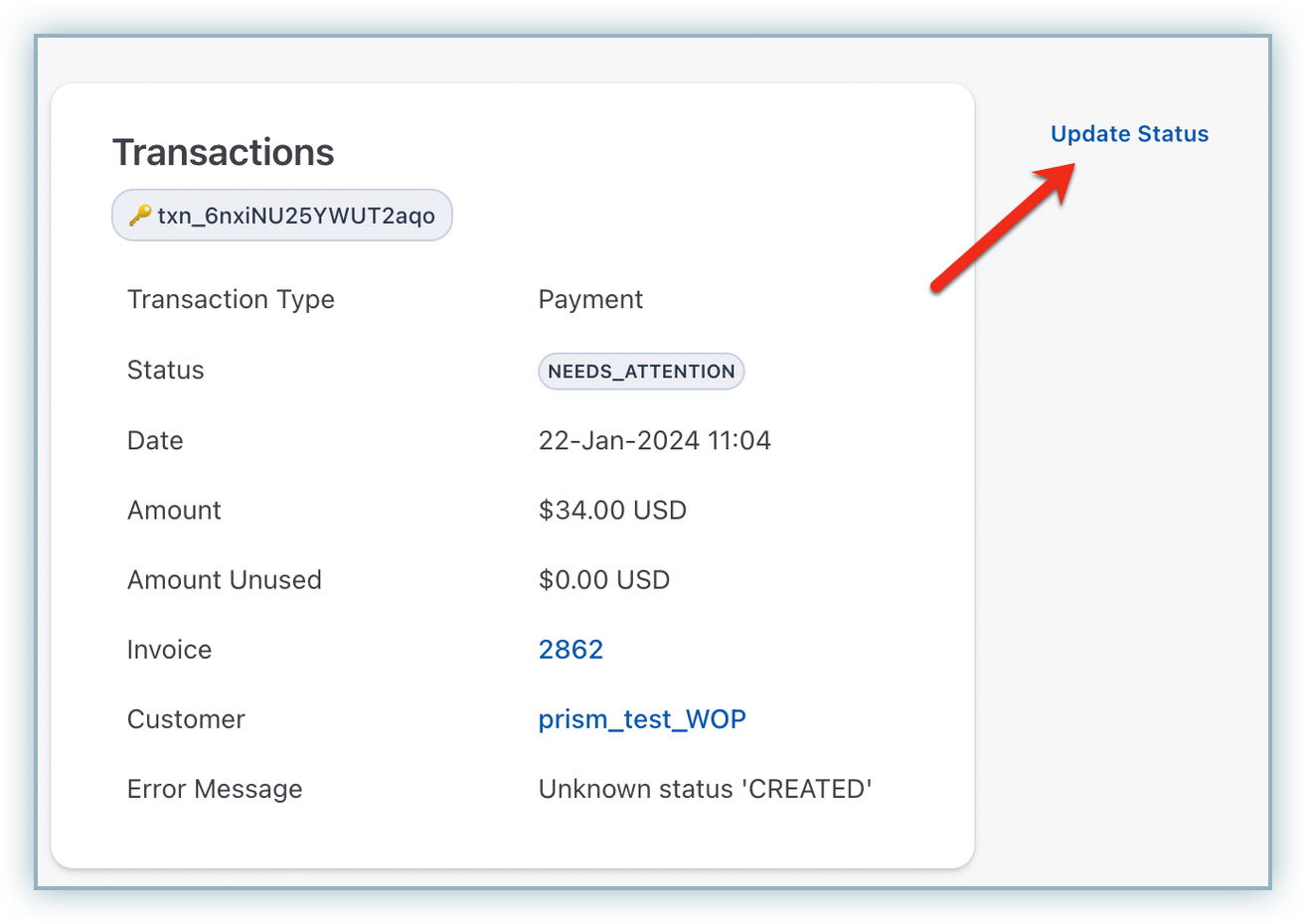Click the Status field label

pos(165,371)
